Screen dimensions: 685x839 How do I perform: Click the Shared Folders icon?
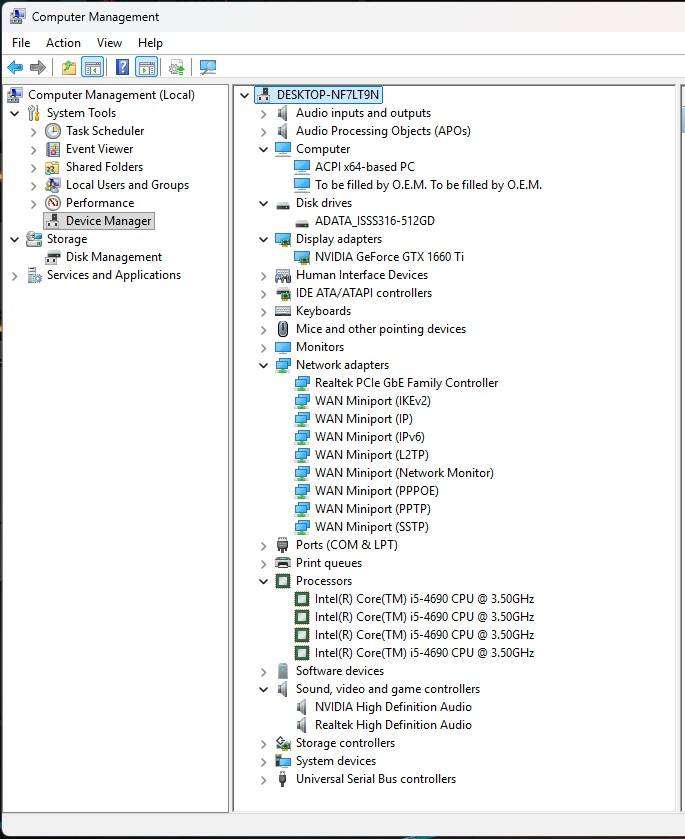pyautogui.click(x=52, y=167)
